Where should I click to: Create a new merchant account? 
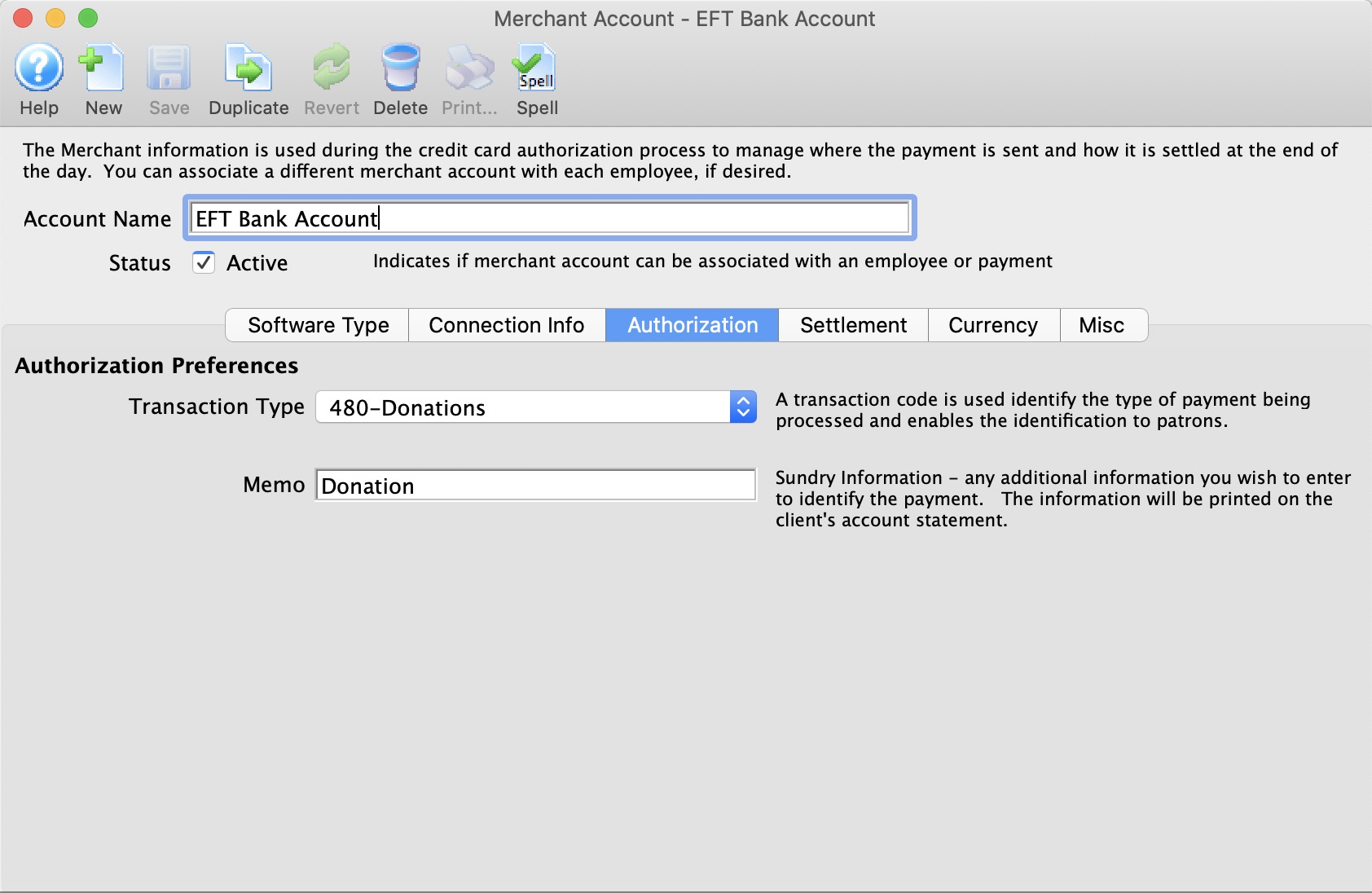[x=102, y=77]
